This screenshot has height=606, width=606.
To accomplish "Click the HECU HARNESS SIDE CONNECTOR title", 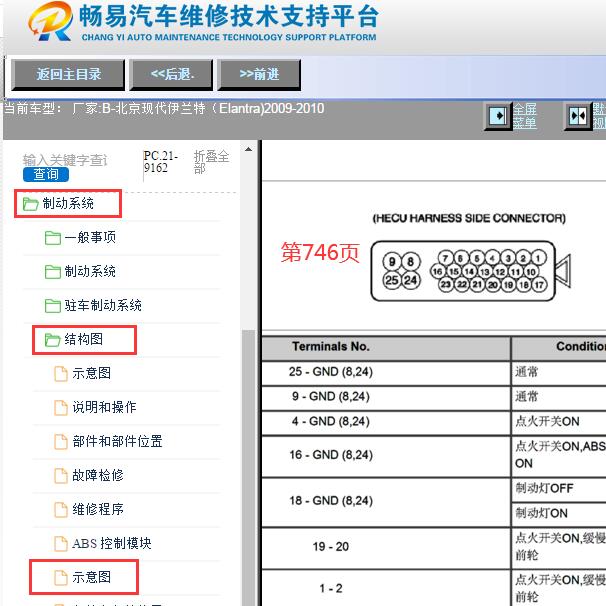I will tap(469, 218).
